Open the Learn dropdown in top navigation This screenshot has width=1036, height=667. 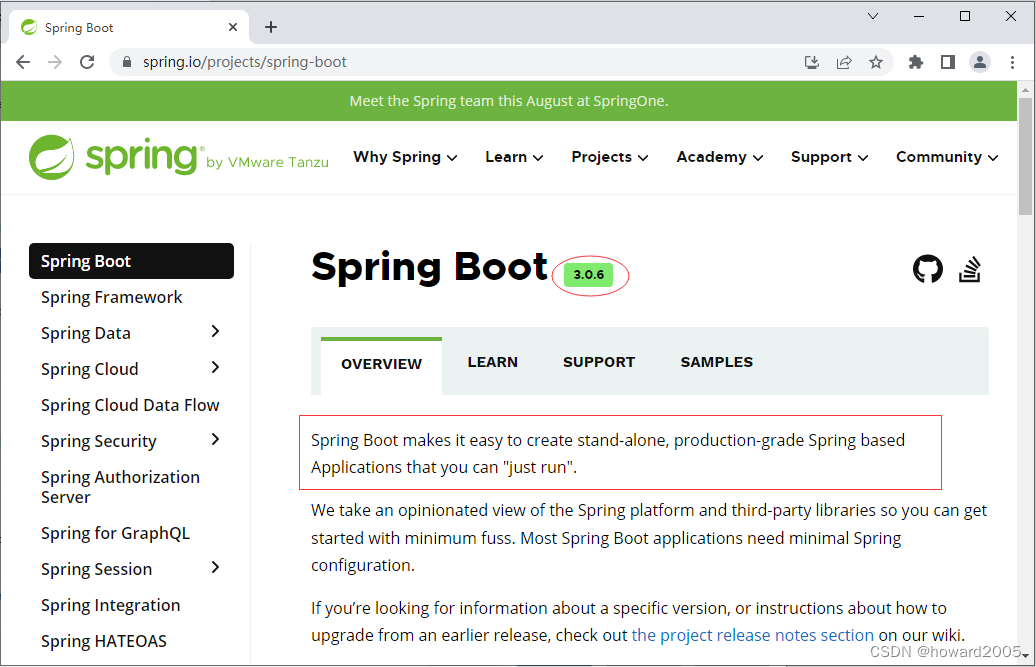point(514,157)
